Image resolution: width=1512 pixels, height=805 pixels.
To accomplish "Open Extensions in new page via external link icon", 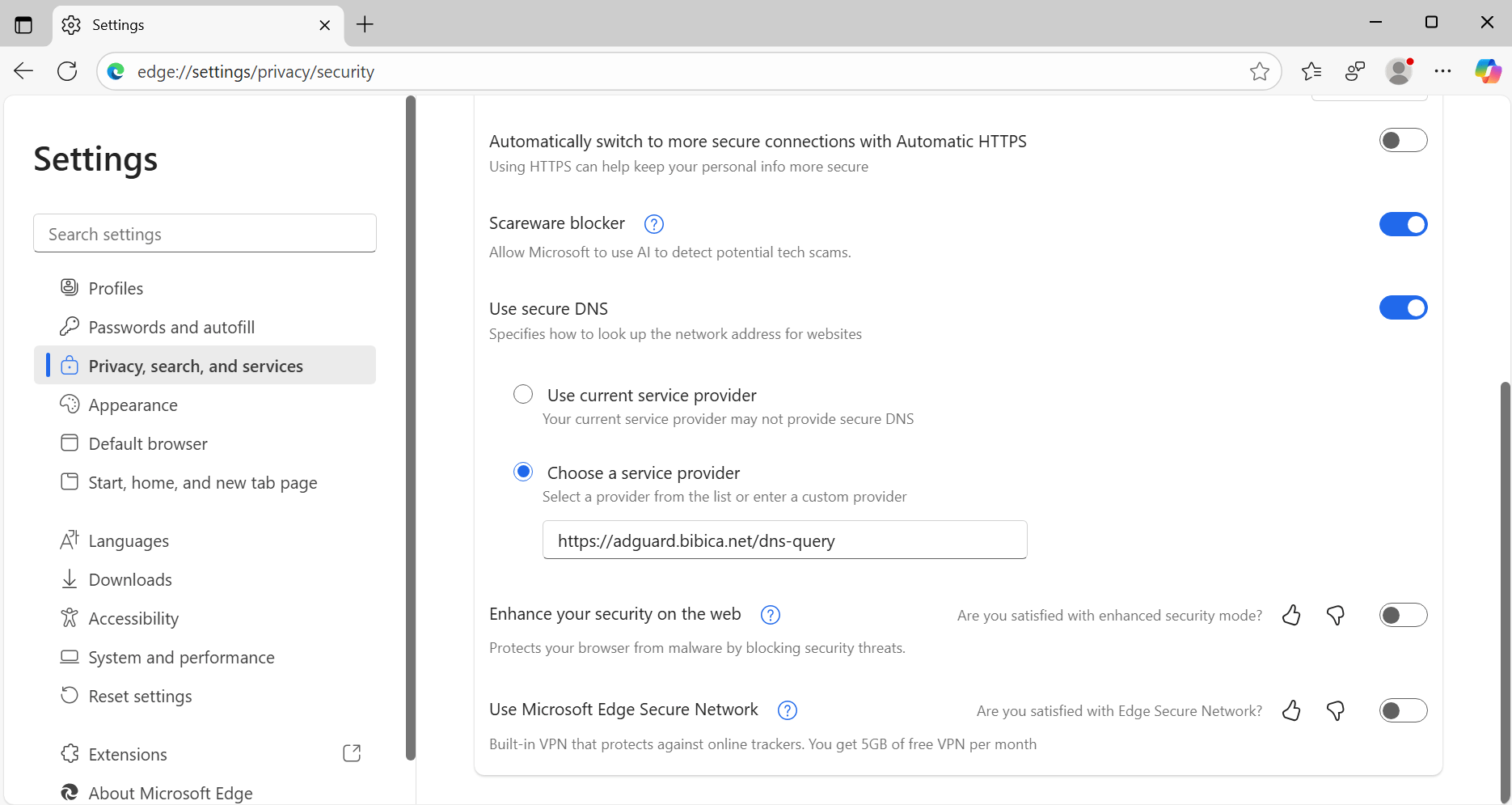I will (x=352, y=752).
